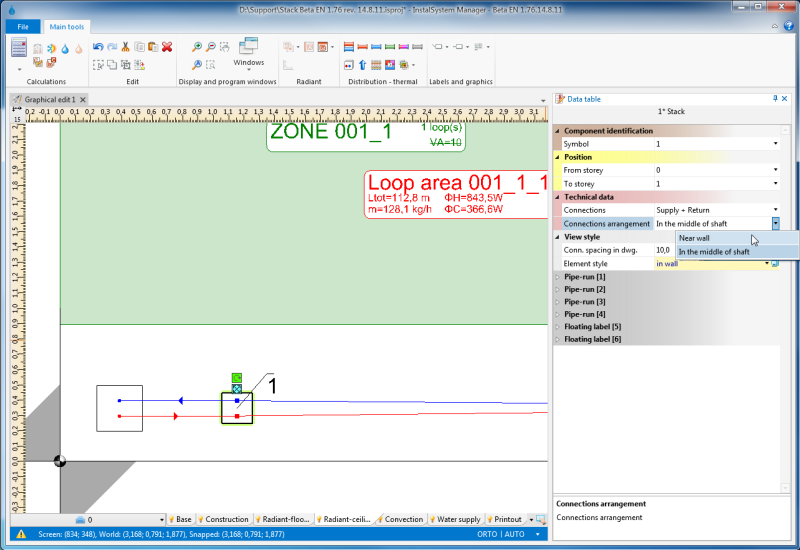
Task: Expand the Pipe-run [4] section
Action: 558,314
